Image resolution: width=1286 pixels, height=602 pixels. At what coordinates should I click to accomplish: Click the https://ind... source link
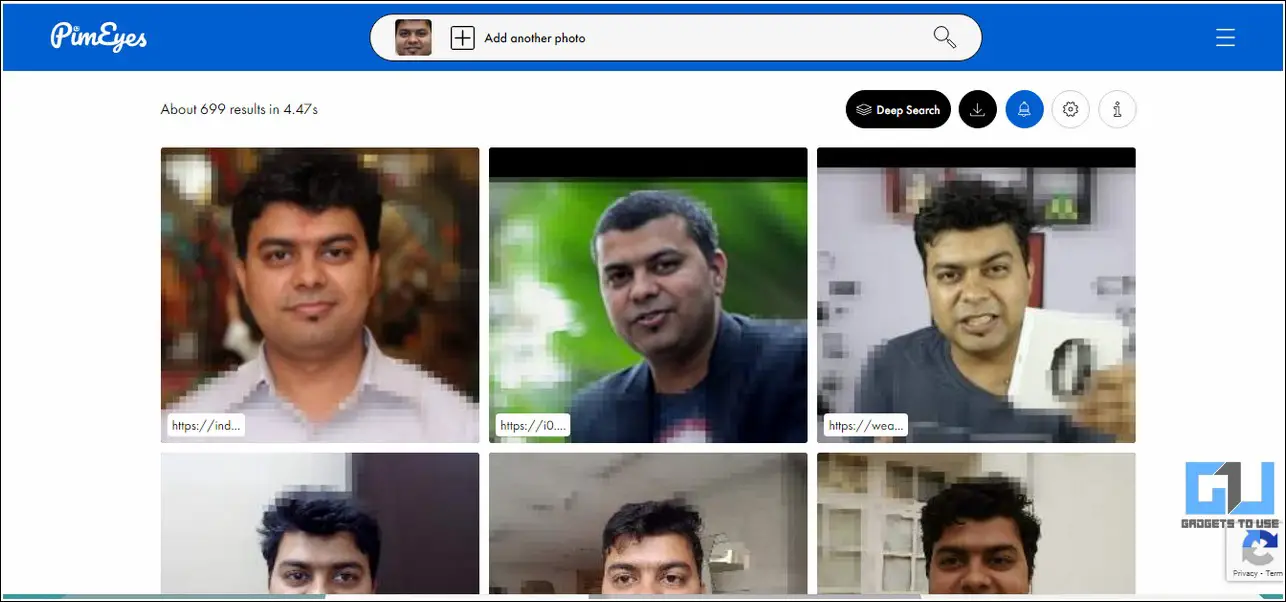click(x=206, y=425)
